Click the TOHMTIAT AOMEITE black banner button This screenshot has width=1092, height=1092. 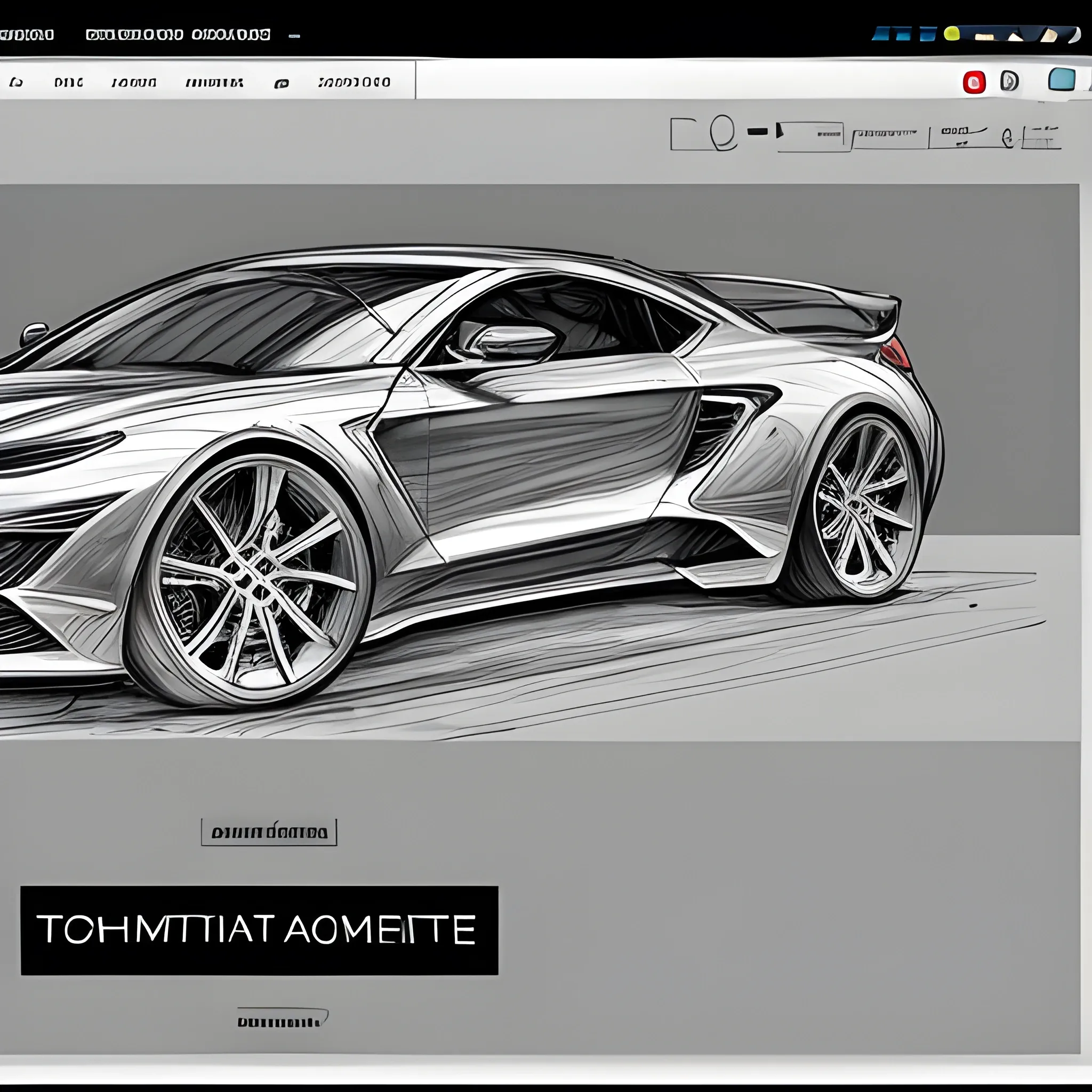coord(260,930)
